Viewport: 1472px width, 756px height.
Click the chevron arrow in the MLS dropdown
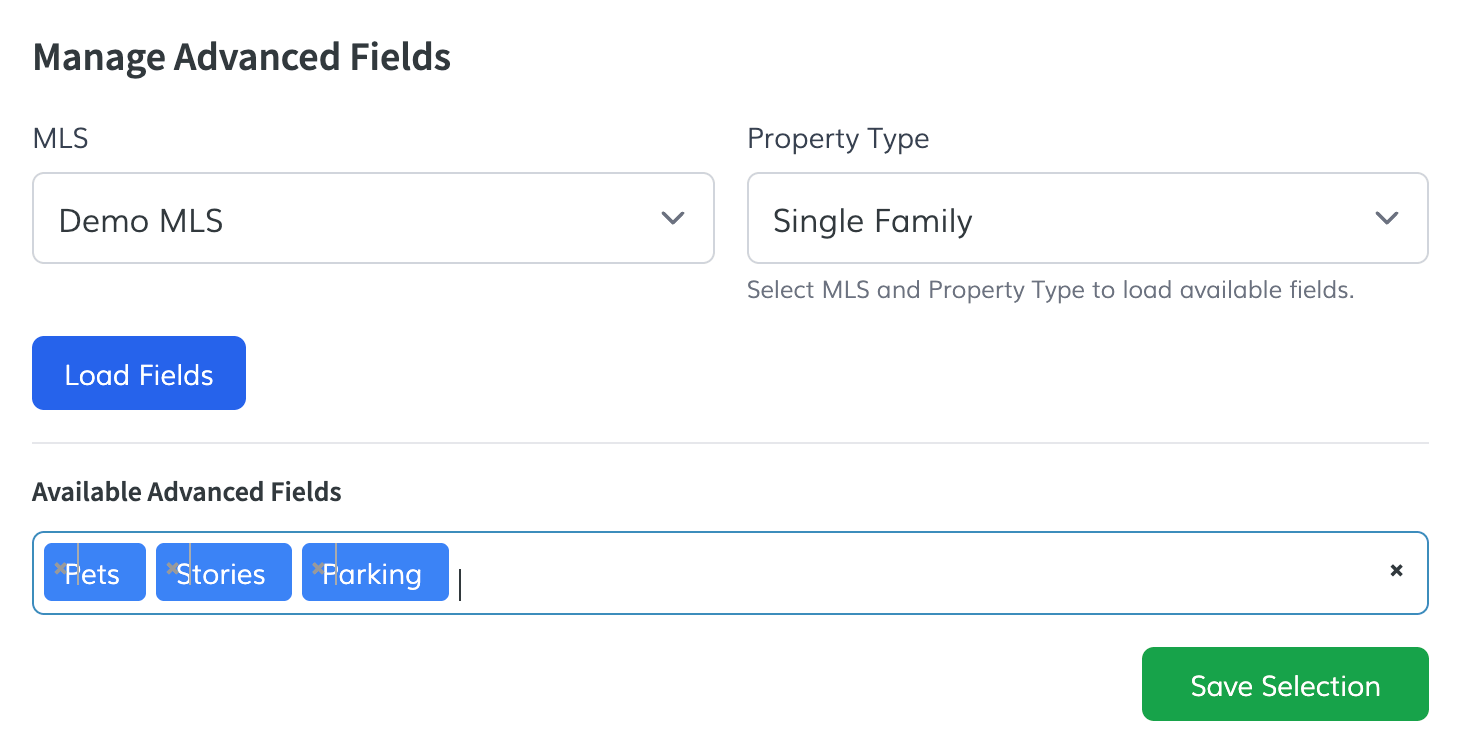(x=673, y=218)
